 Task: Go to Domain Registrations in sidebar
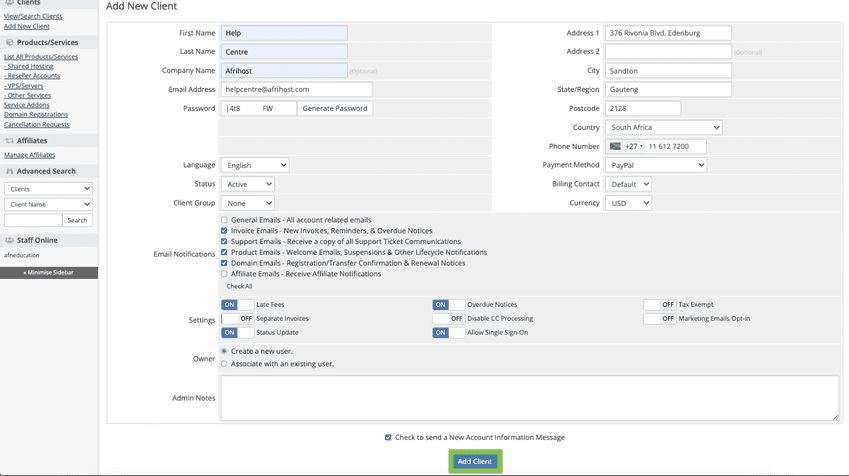36,115
